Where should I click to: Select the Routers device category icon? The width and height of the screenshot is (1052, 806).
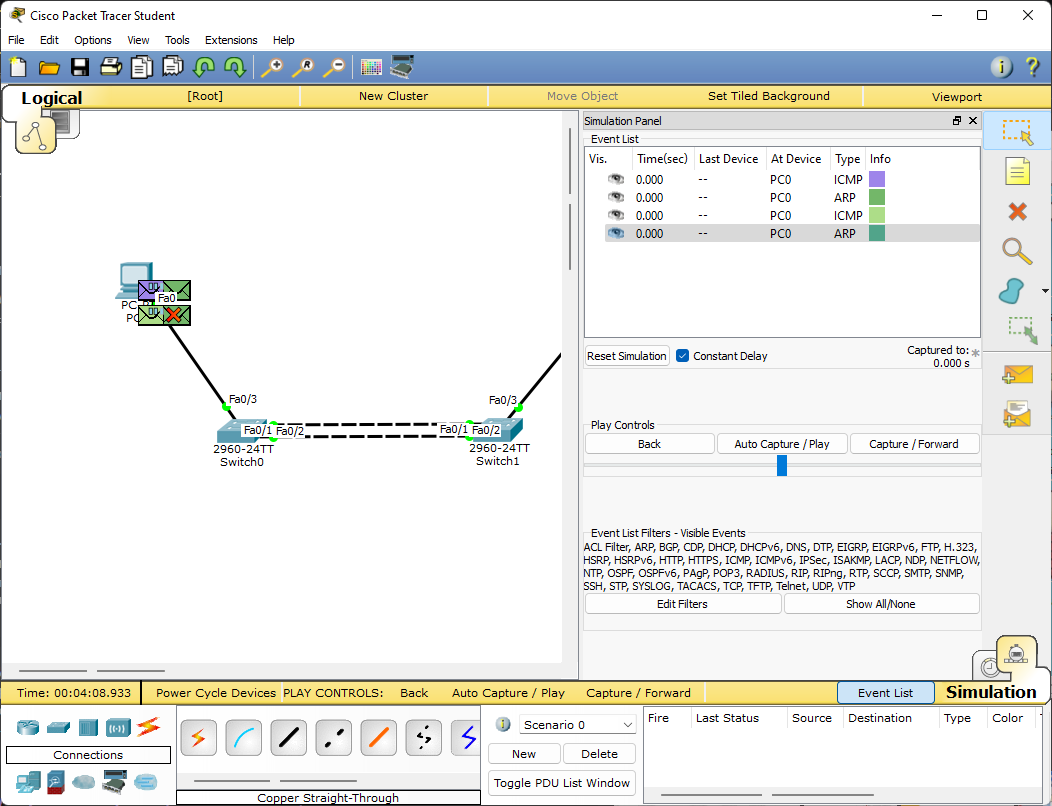pos(28,727)
